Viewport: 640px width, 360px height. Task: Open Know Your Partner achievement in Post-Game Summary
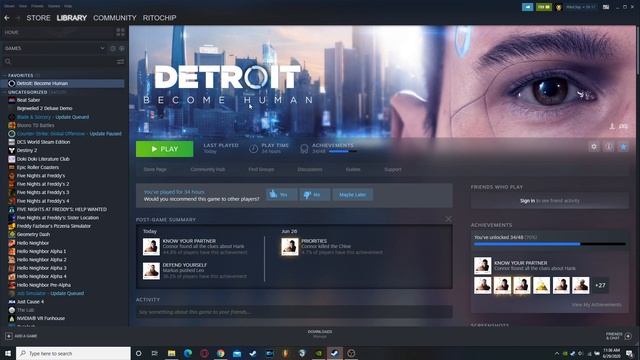[x=151, y=247]
